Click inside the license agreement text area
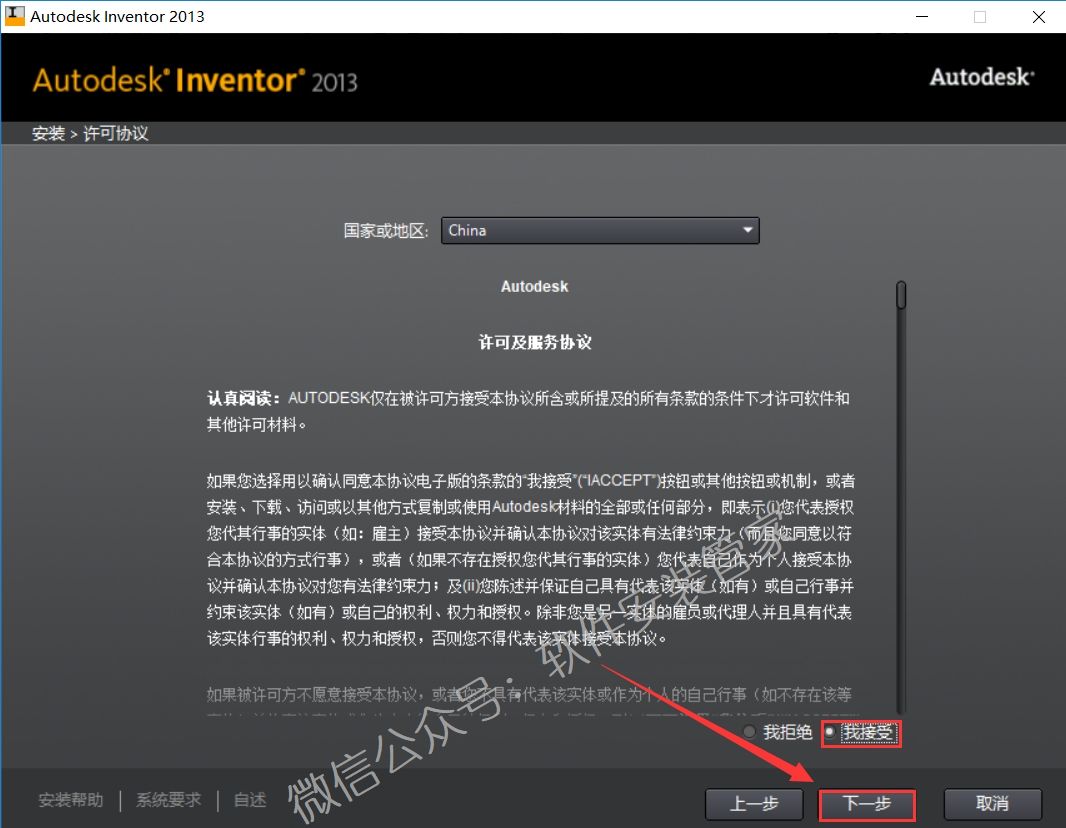Image resolution: width=1066 pixels, height=828 pixels. (x=530, y=500)
